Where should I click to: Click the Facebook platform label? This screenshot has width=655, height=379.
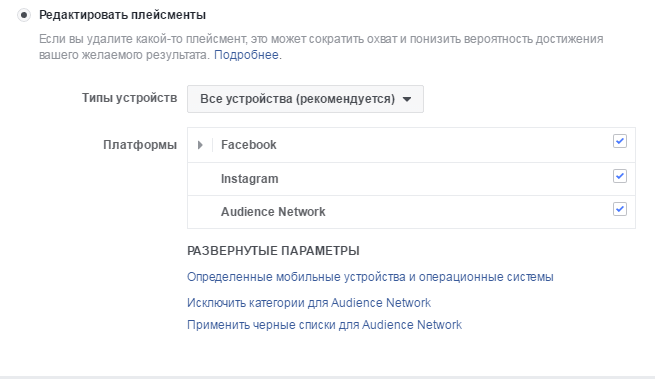coord(249,145)
